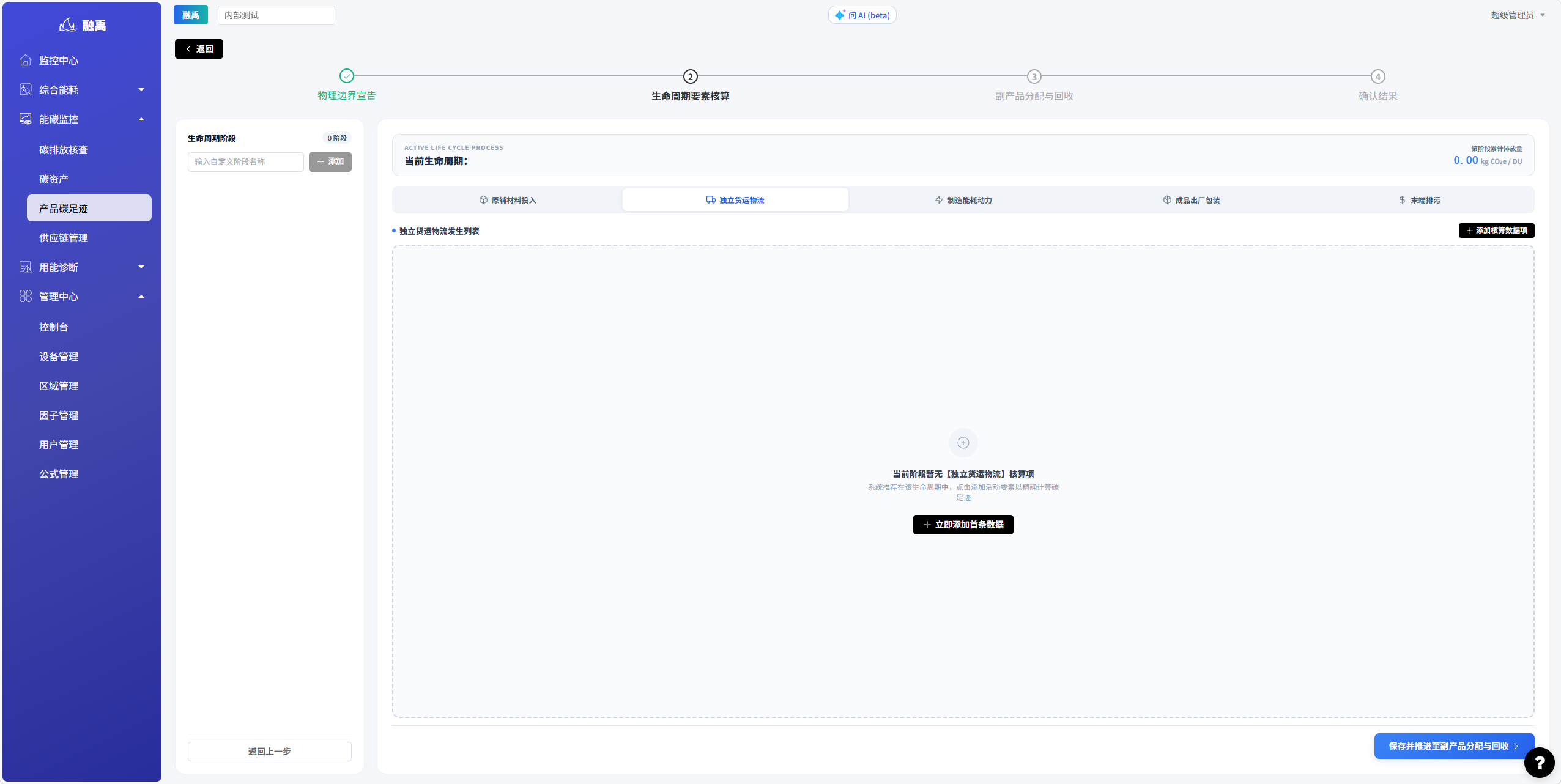This screenshot has width=1561, height=784.
Task: Click the dollar icon on 末端排污 tab
Action: (1402, 200)
